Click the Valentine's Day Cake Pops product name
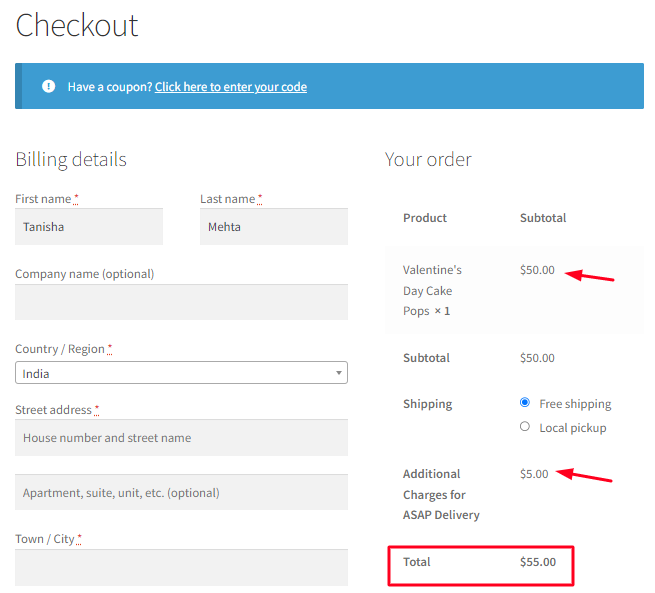 coord(432,290)
